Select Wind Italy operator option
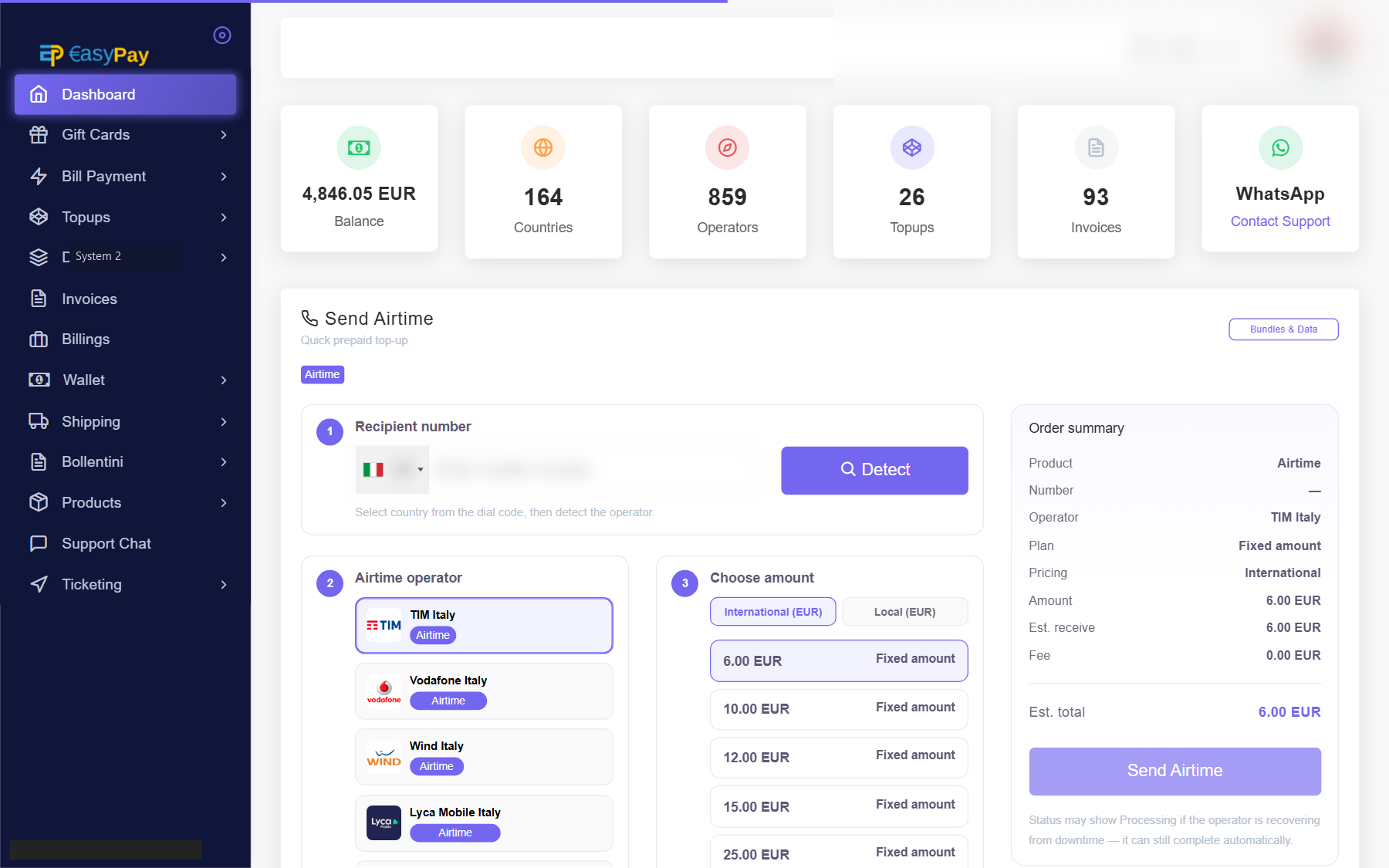Image resolution: width=1389 pixels, height=868 pixels. pyautogui.click(x=484, y=757)
